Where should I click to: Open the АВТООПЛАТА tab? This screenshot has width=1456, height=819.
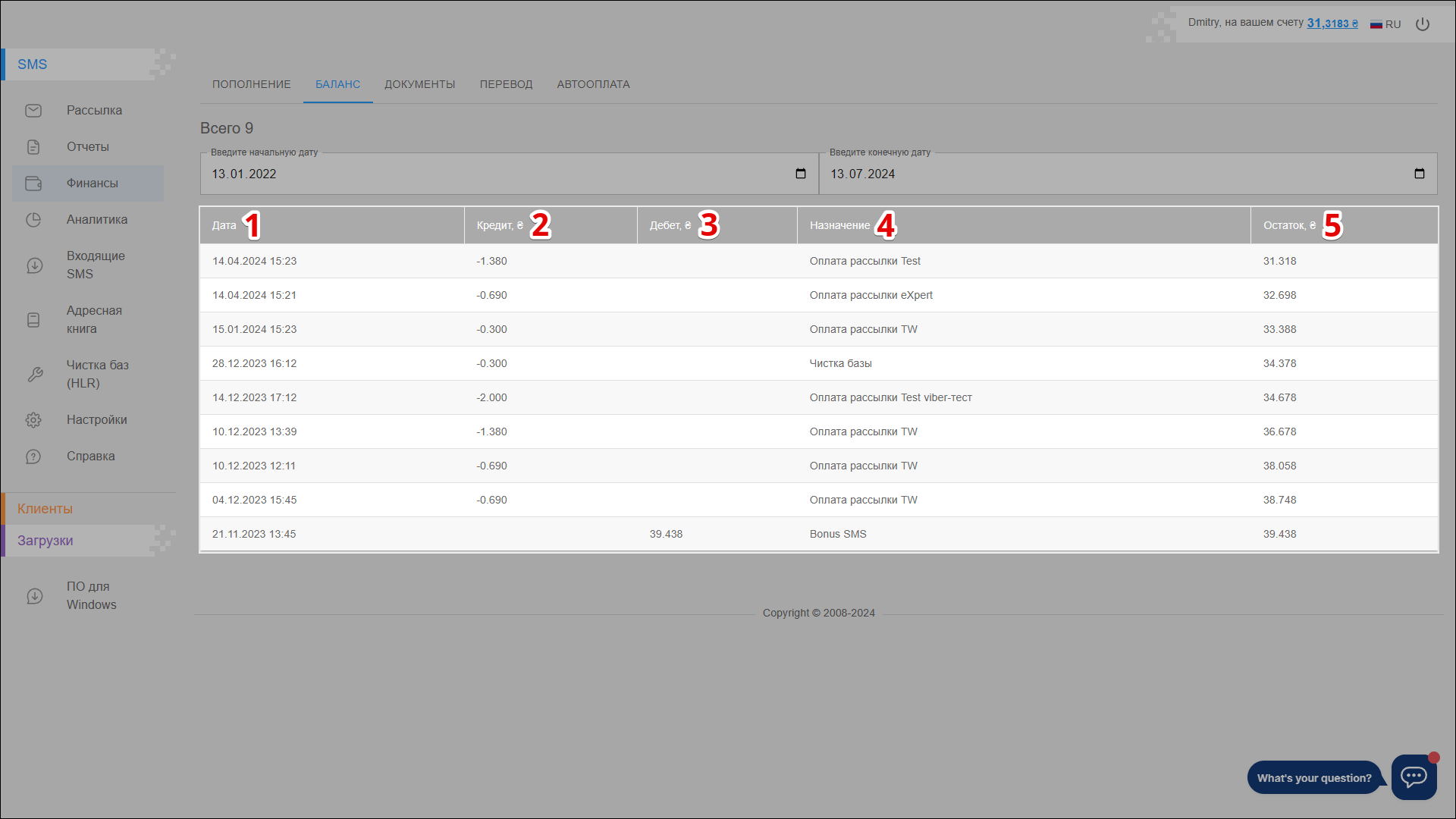coord(593,84)
